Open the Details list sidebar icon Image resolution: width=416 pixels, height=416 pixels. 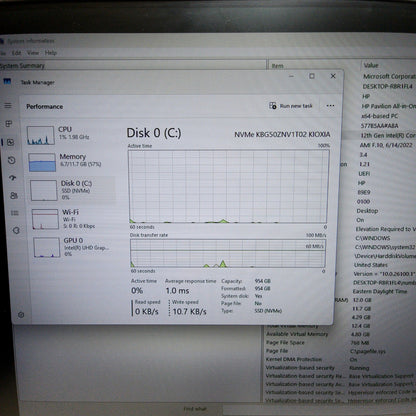point(15,213)
